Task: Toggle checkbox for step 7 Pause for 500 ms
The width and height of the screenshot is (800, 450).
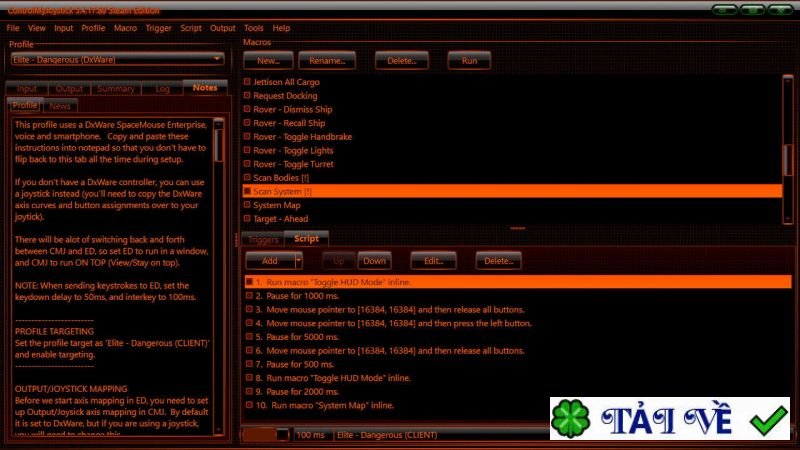Action: point(249,364)
